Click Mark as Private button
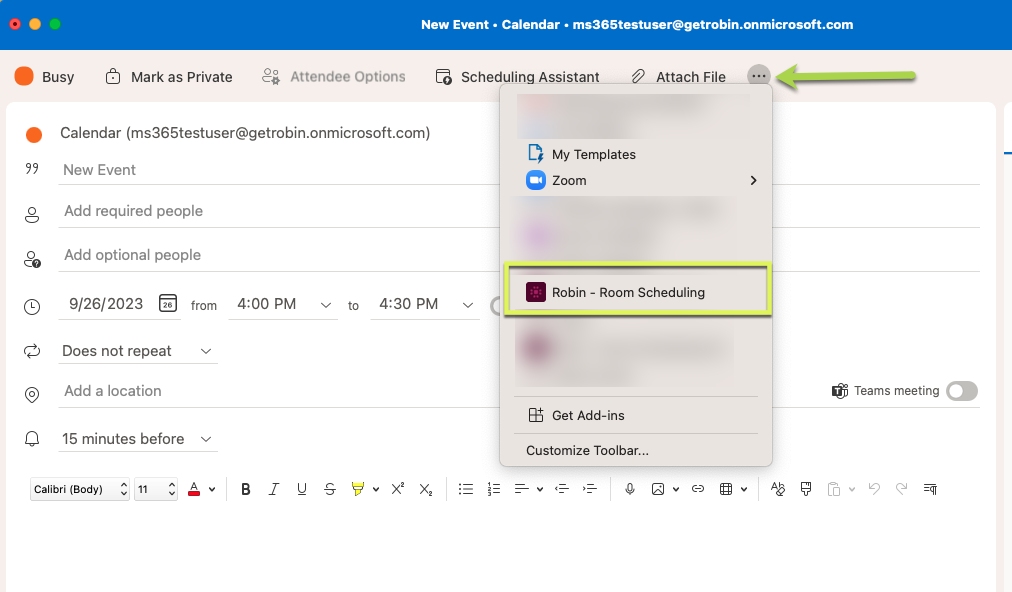The image size is (1012, 592). (x=168, y=77)
